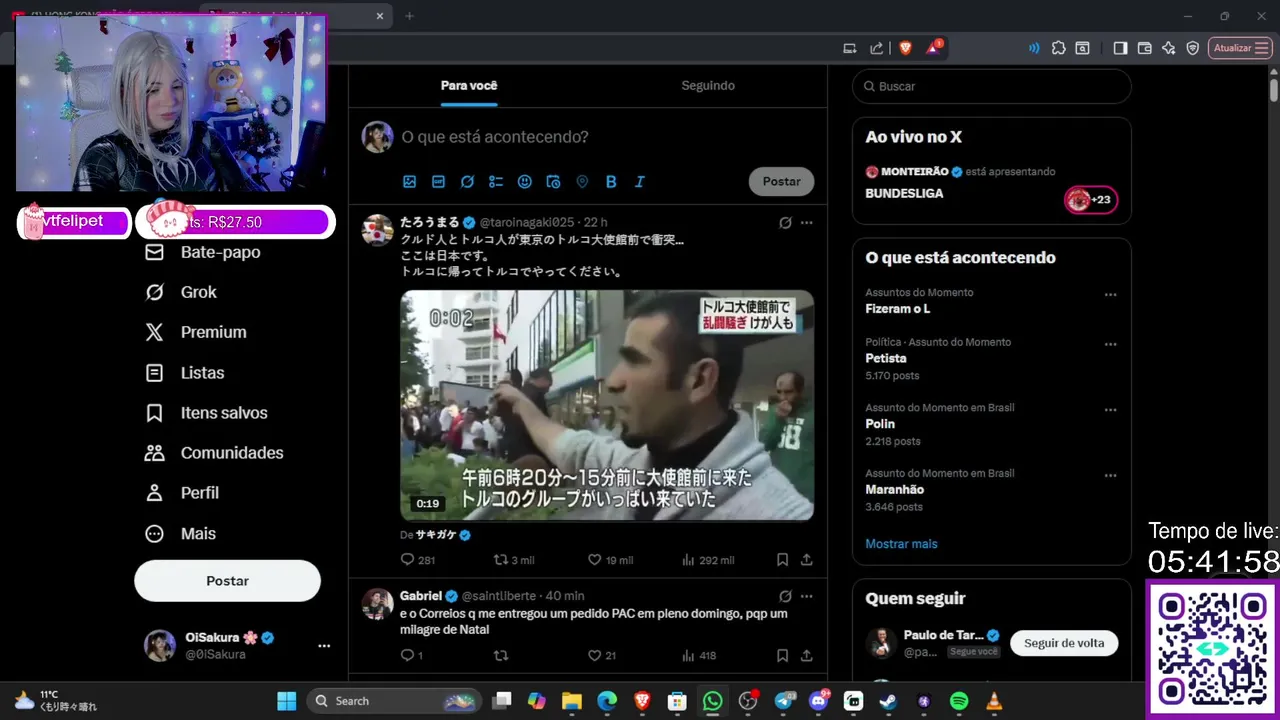Bookmark Gabriel's Correios post
Image resolution: width=1280 pixels, height=720 pixels.
coord(783,656)
